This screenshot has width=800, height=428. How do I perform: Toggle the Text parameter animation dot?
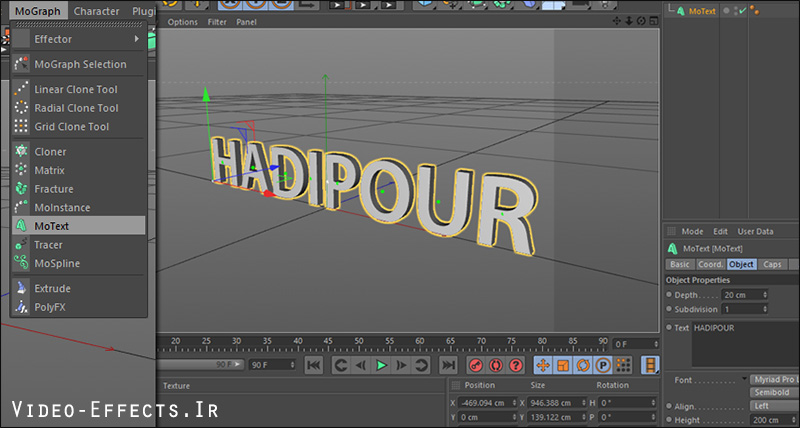[x=669, y=328]
